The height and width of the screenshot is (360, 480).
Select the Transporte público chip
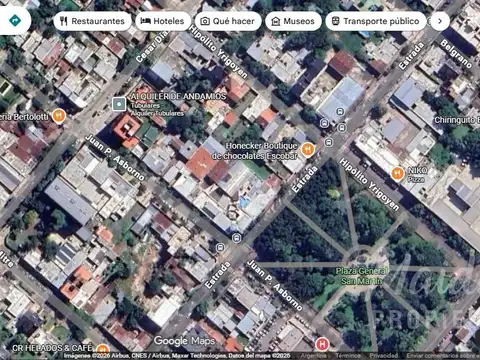[x=376, y=21]
